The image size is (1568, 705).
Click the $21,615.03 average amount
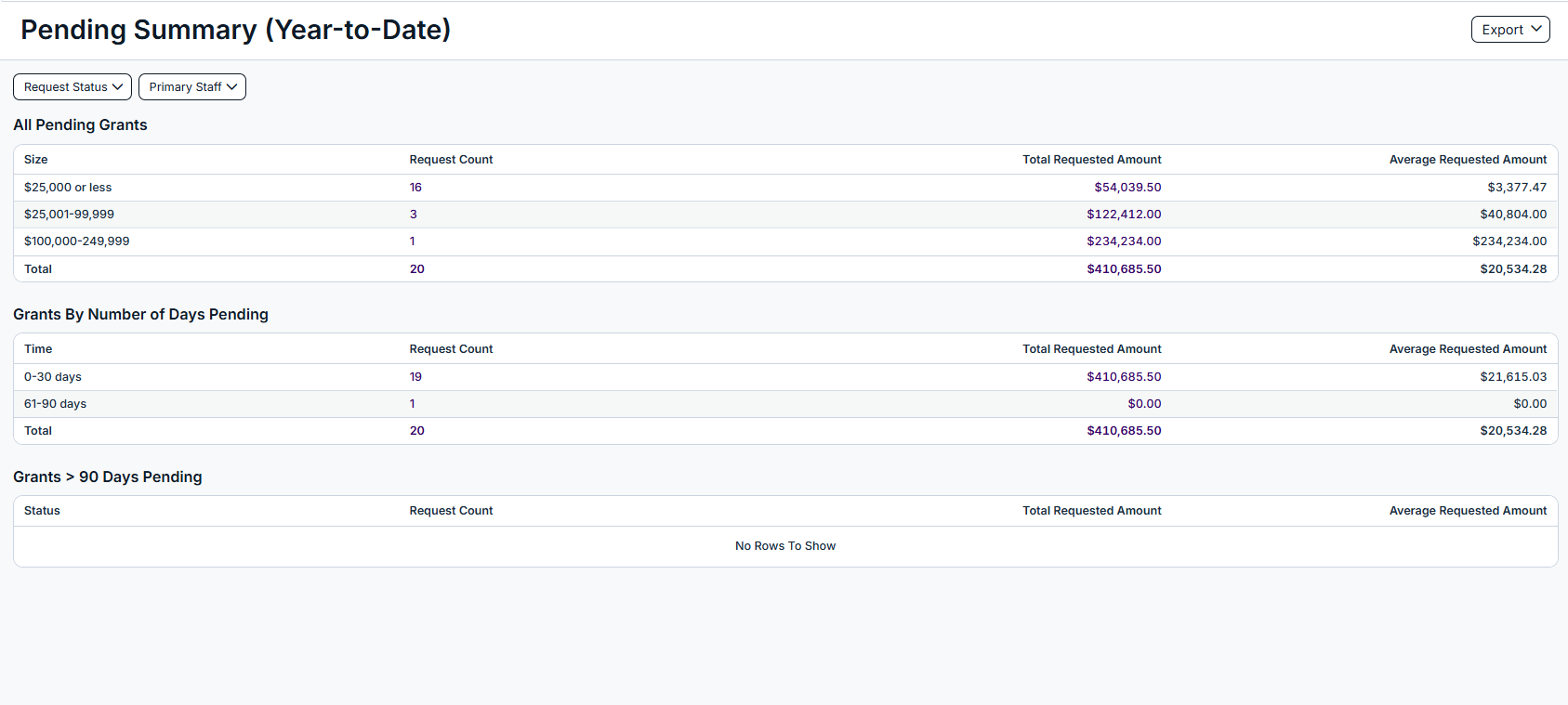[x=1513, y=377]
